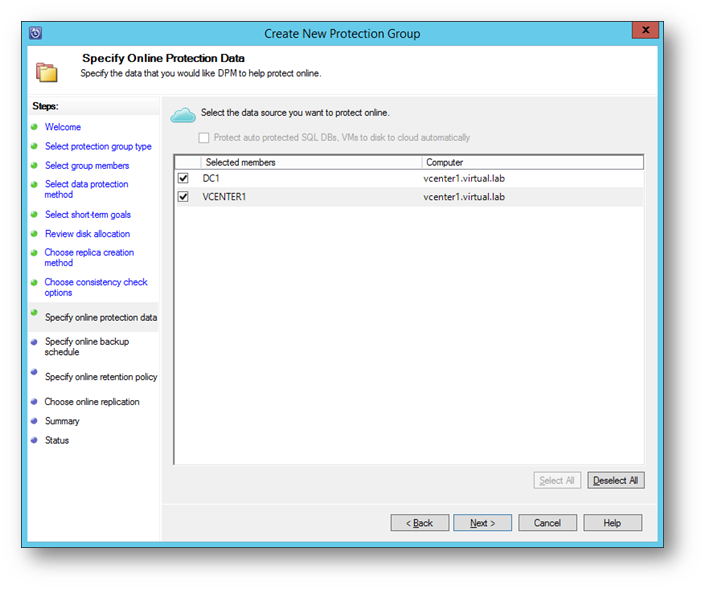Select Choose online replication step

(92, 402)
